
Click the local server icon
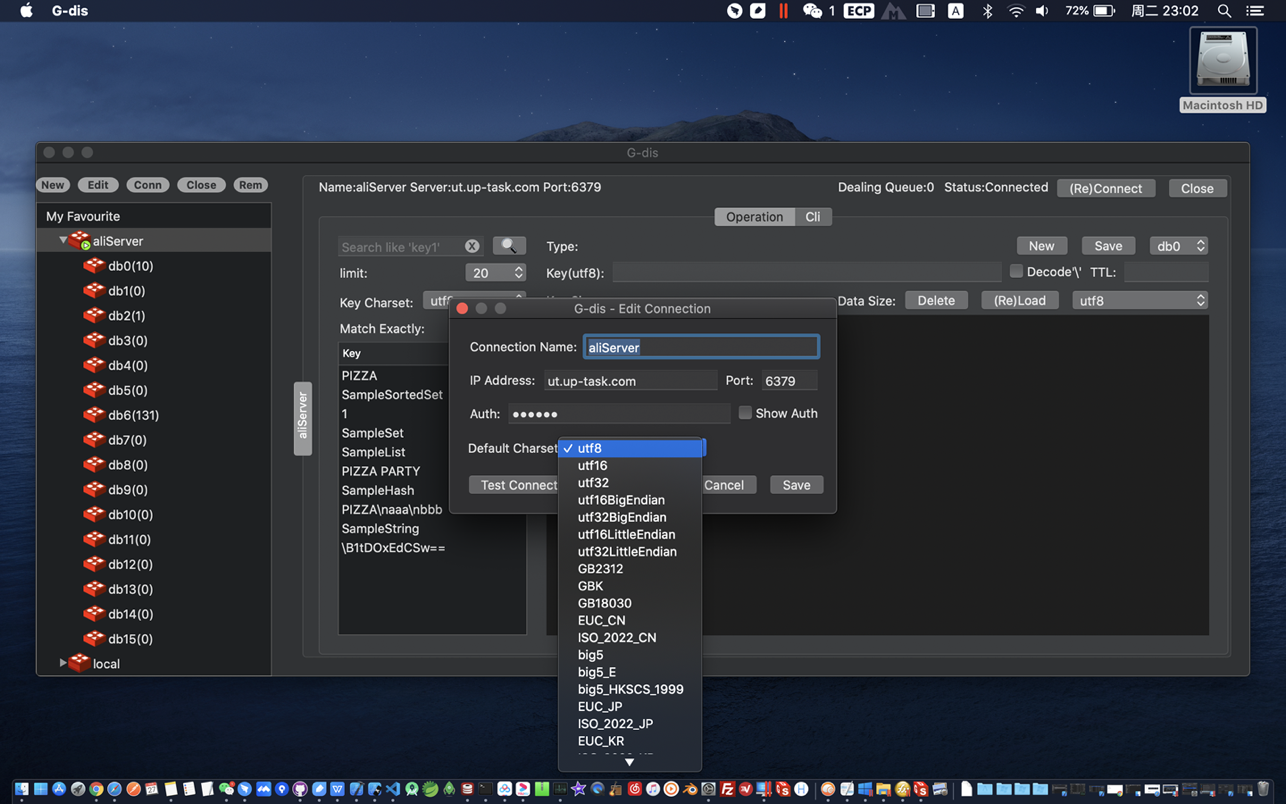(80, 663)
